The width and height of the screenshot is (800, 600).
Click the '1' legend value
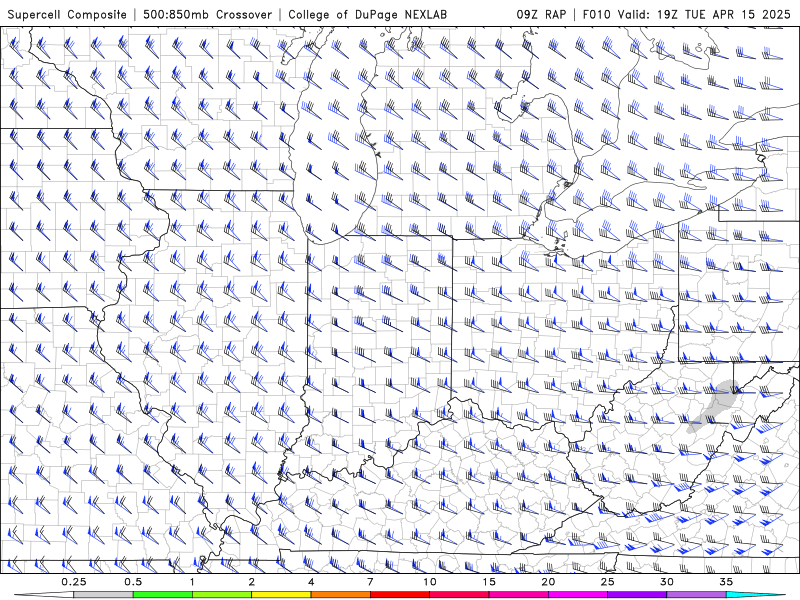tap(192, 582)
